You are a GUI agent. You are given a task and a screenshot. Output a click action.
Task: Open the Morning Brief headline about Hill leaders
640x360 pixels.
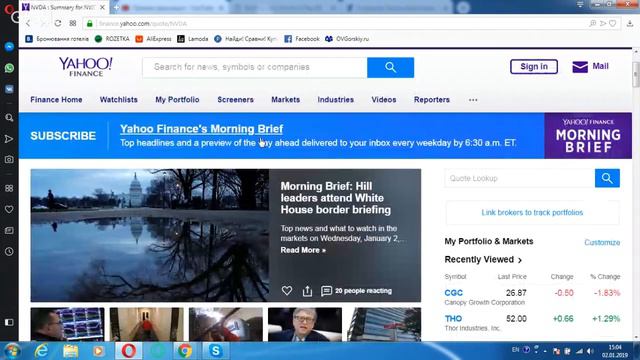point(336,198)
